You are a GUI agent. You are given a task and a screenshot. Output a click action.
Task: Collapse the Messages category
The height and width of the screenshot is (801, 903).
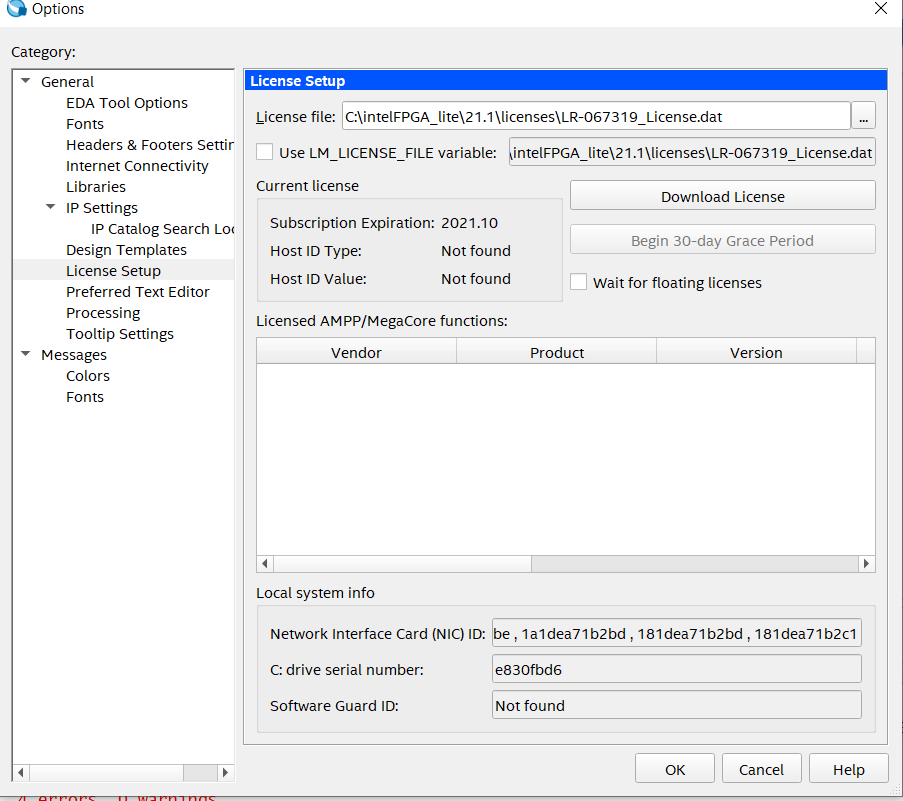tap(25, 354)
